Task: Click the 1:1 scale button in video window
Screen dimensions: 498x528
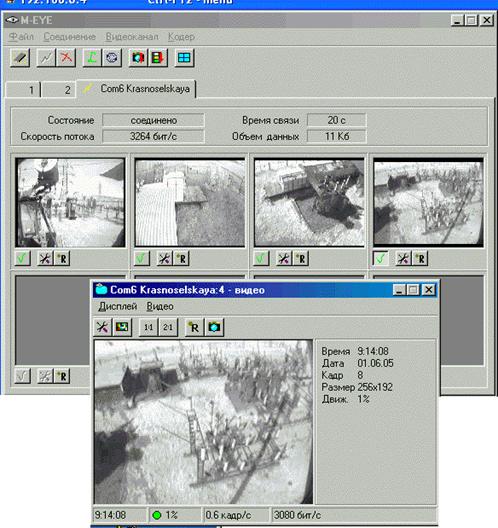Action: pyautogui.click(x=148, y=327)
